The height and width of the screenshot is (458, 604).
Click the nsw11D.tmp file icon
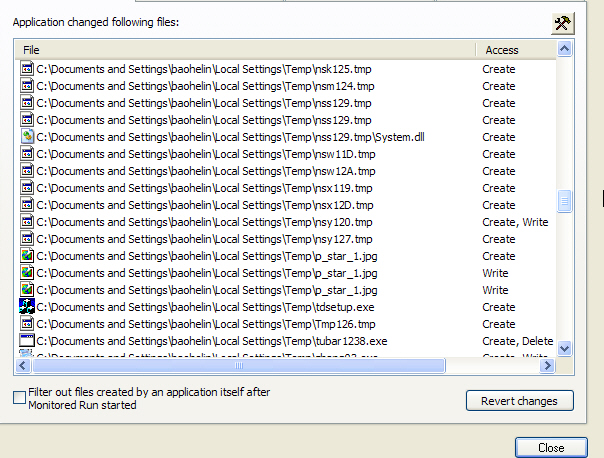pos(28,154)
